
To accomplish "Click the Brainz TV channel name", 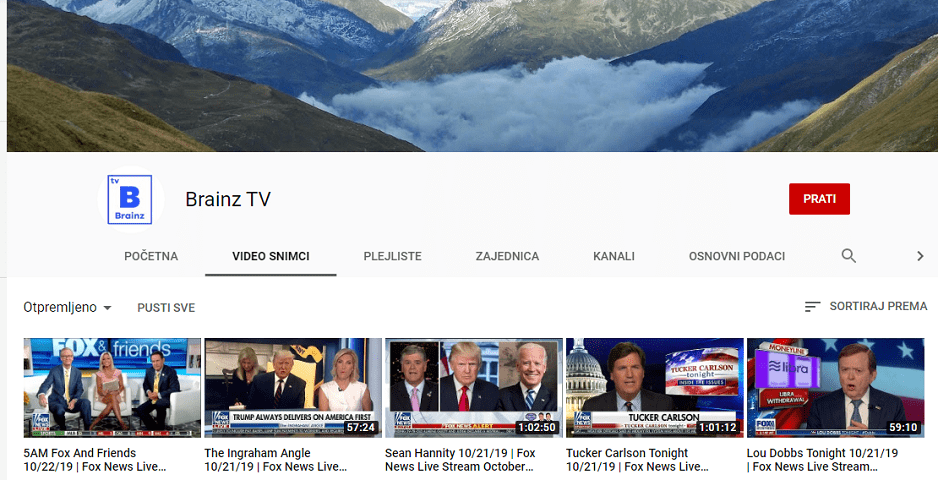I will (x=228, y=199).
